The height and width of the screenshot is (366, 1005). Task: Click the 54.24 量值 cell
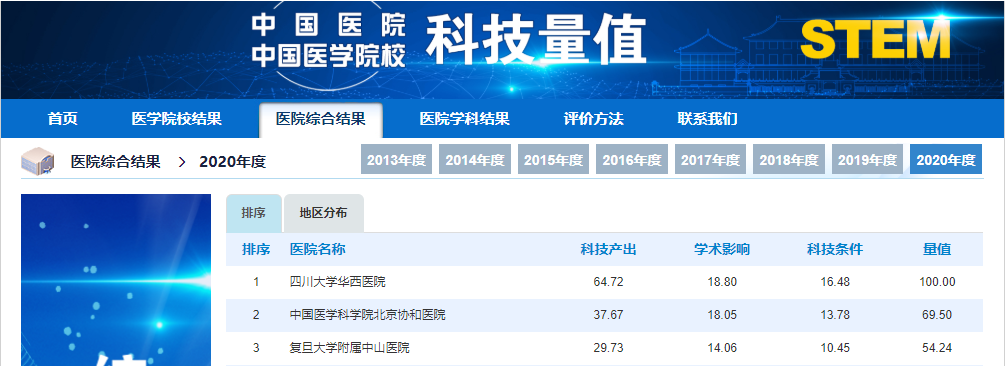click(937, 348)
